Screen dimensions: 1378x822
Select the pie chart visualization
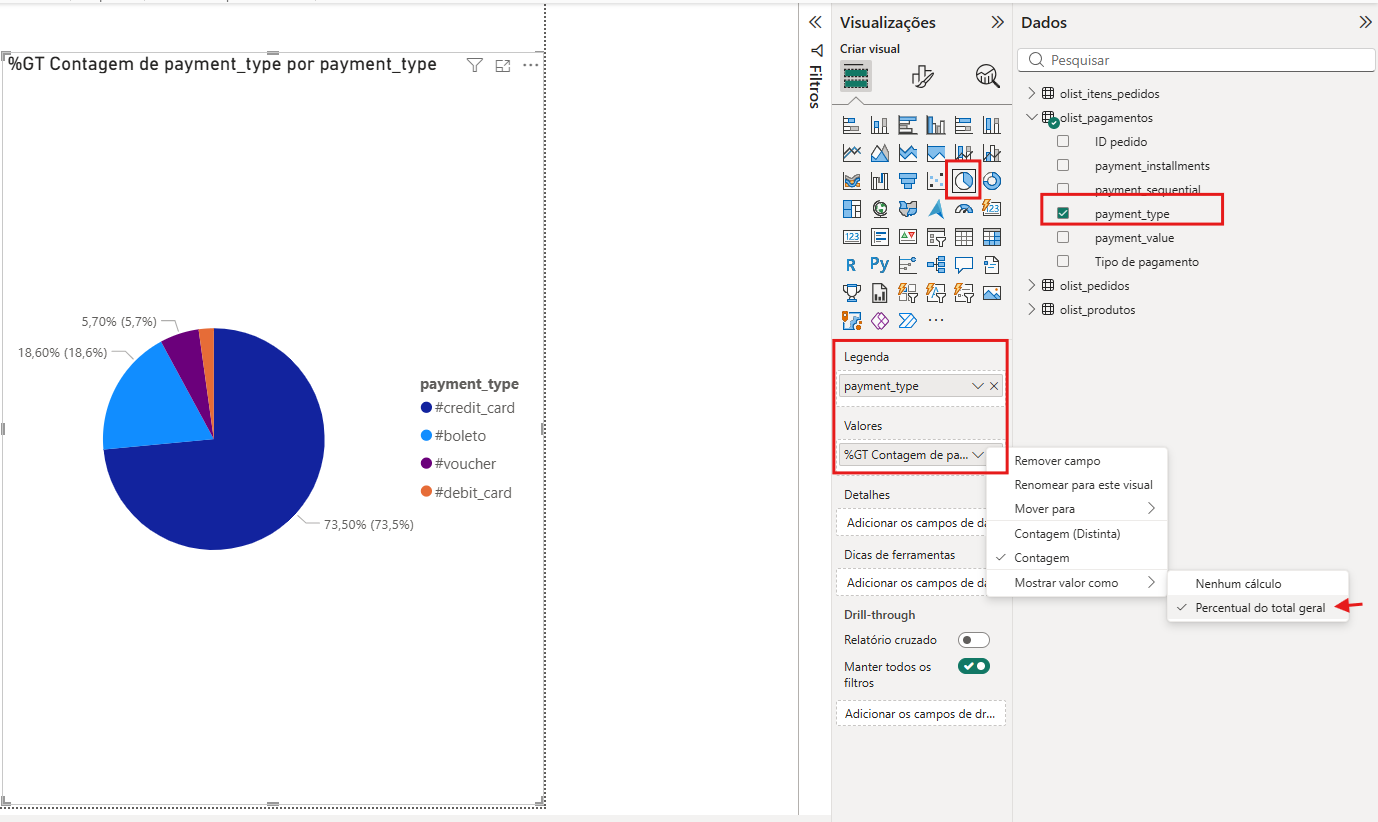click(963, 180)
